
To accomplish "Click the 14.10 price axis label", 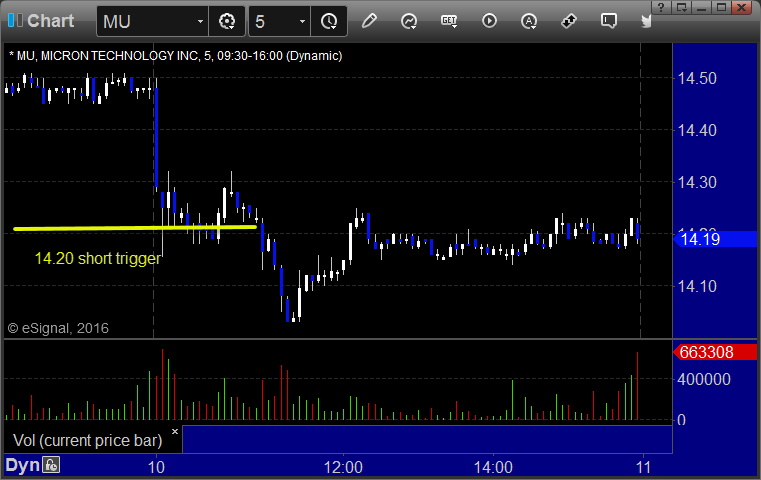I will [x=697, y=286].
